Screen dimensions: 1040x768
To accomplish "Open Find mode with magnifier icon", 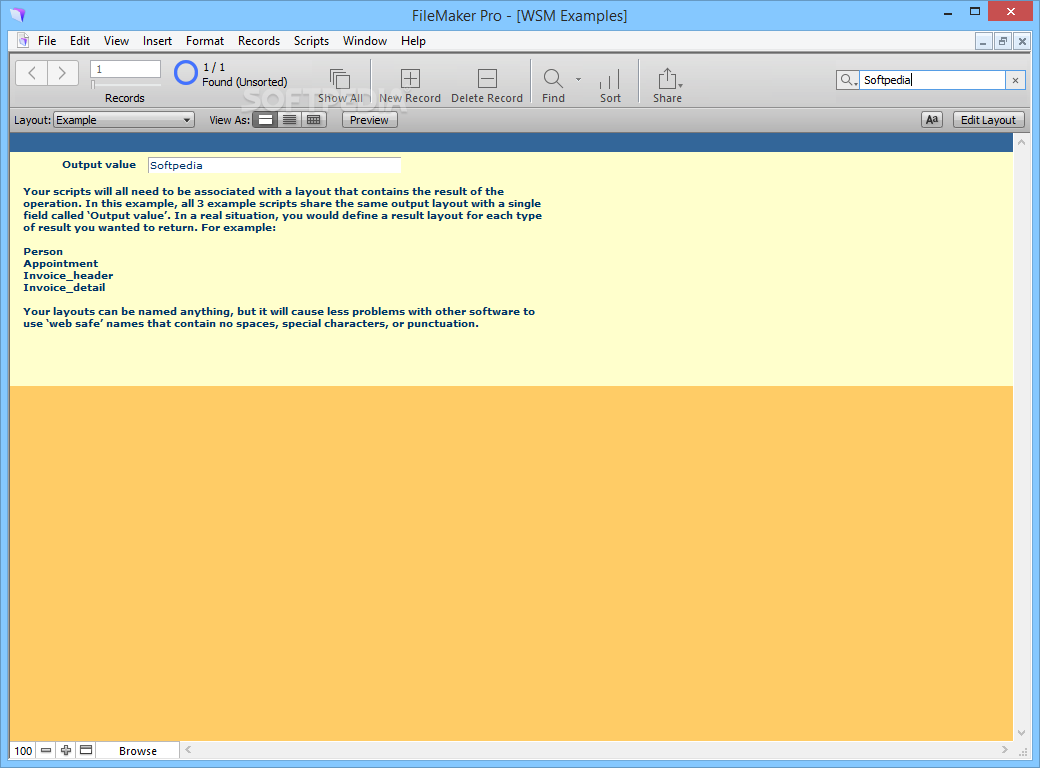I will [x=553, y=79].
